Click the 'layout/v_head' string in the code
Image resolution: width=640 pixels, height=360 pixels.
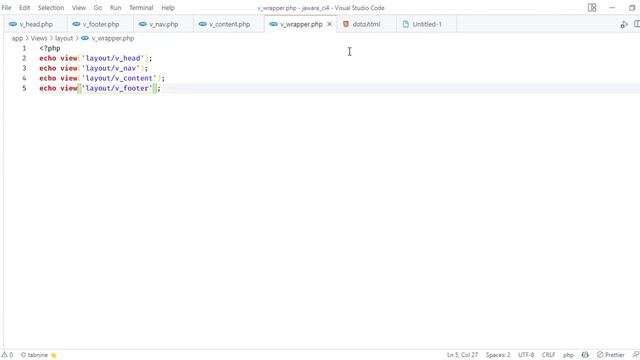(113, 58)
